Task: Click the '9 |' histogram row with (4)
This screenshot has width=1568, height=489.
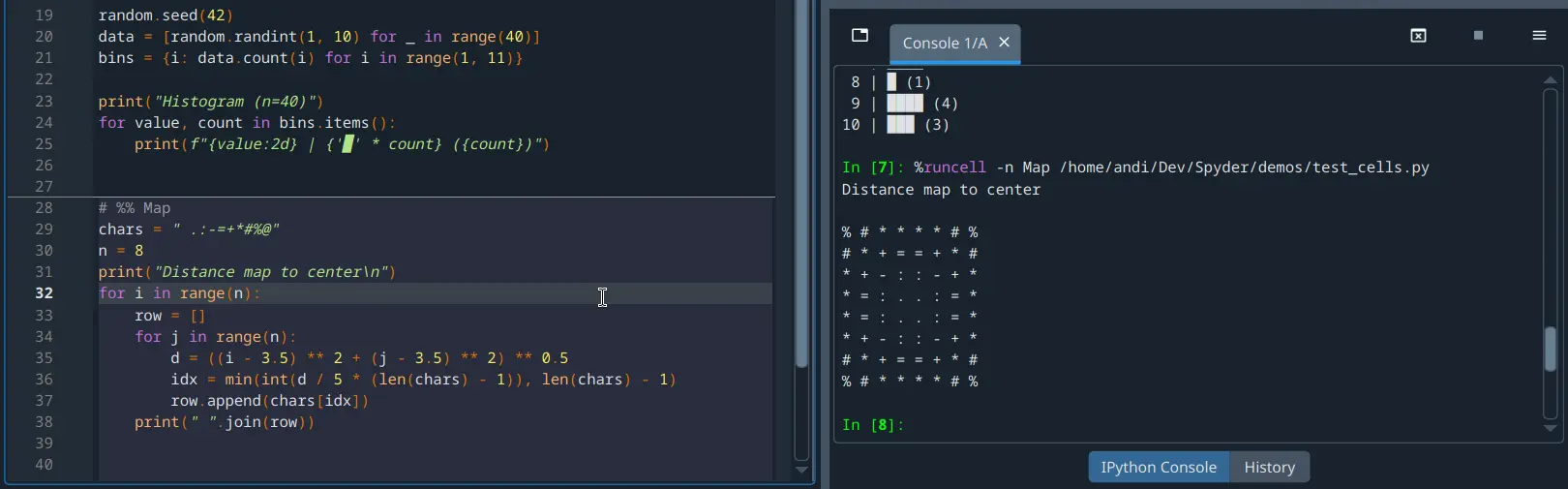Action: (904, 104)
